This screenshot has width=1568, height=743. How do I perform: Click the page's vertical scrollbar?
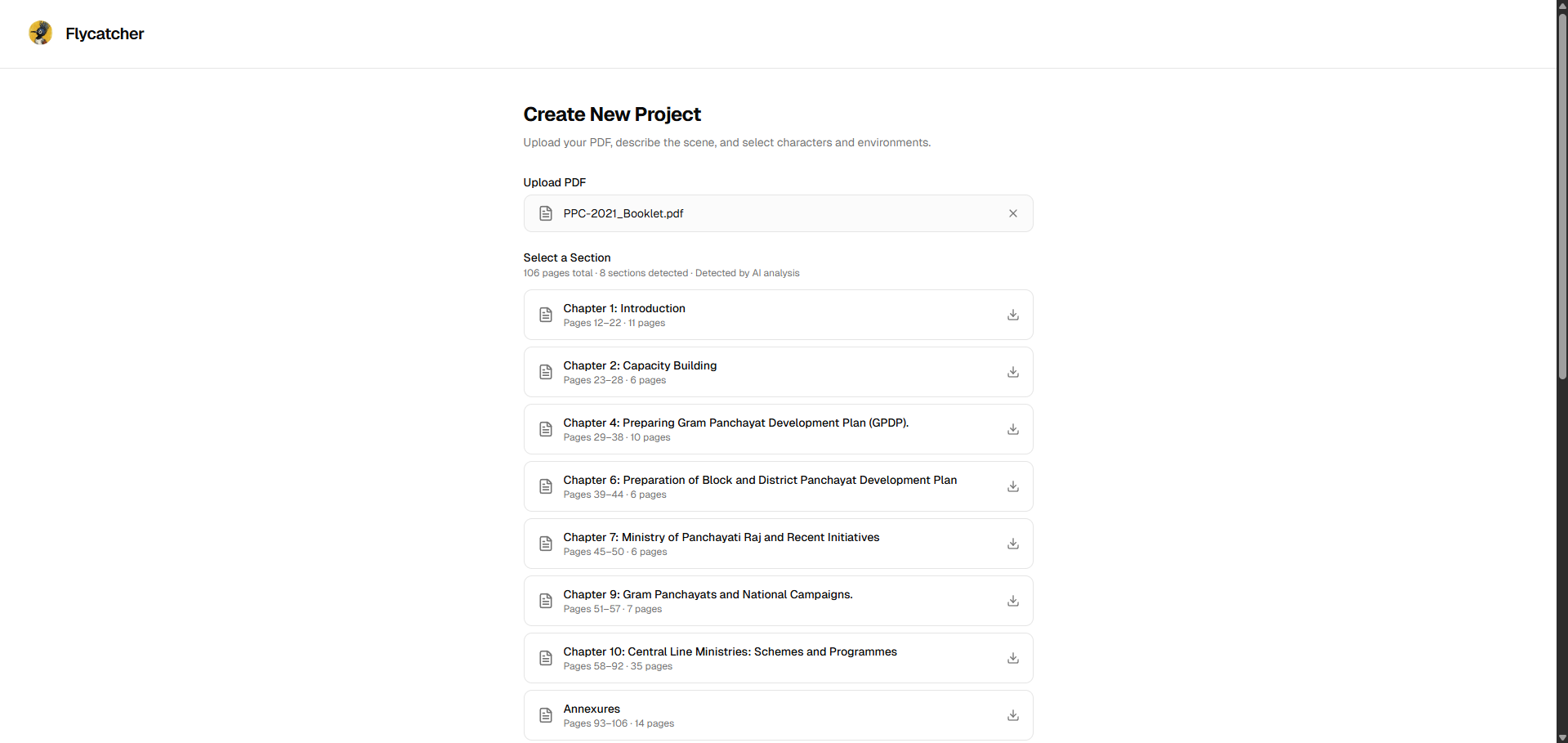(1561, 196)
